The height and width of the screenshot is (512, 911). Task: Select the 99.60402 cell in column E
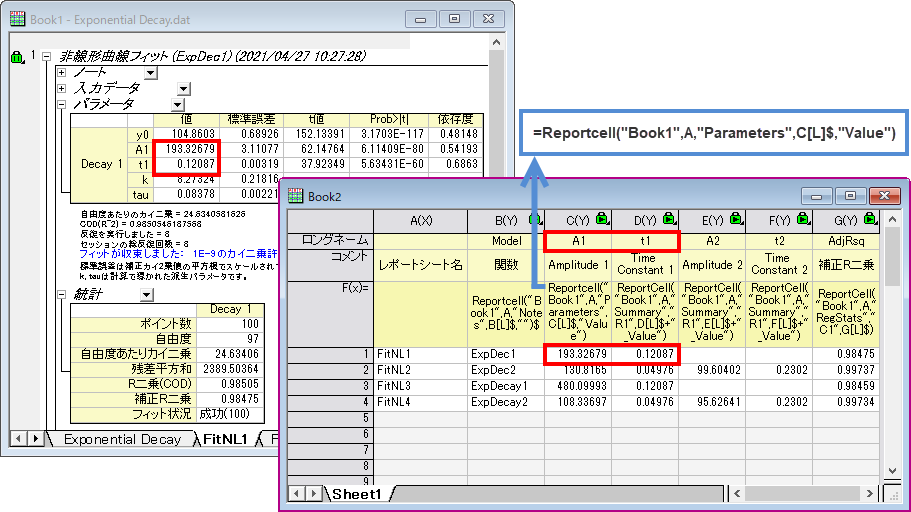(712, 370)
